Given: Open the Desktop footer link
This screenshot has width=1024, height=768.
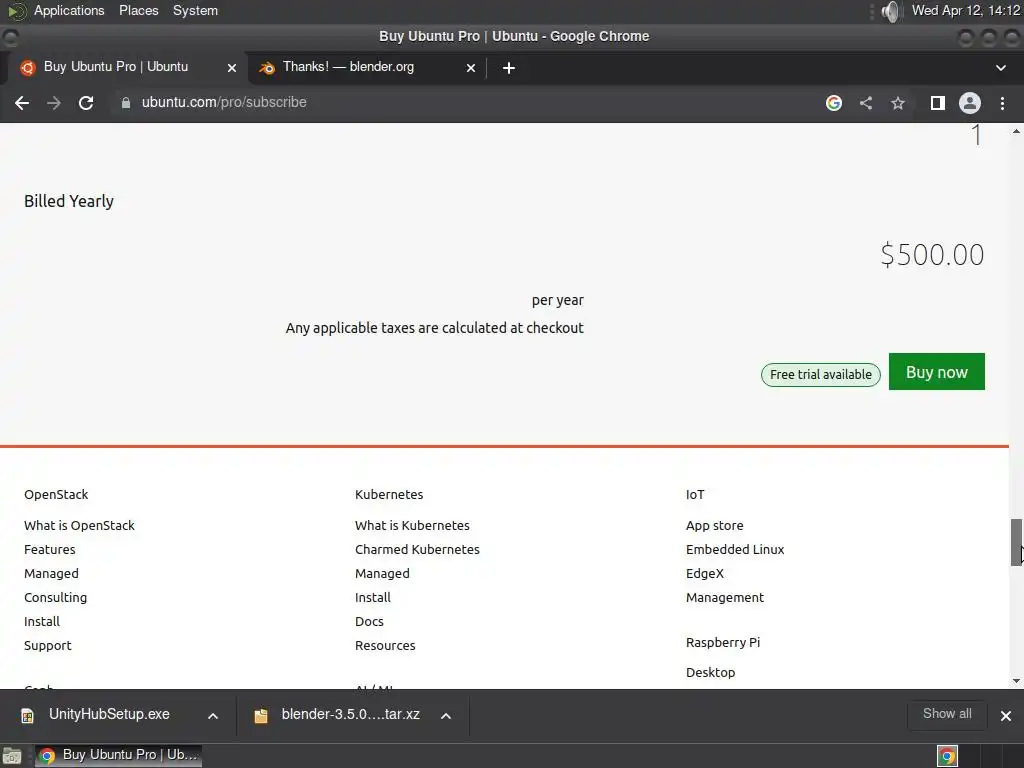Looking at the screenshot, I should coord(711,672).
